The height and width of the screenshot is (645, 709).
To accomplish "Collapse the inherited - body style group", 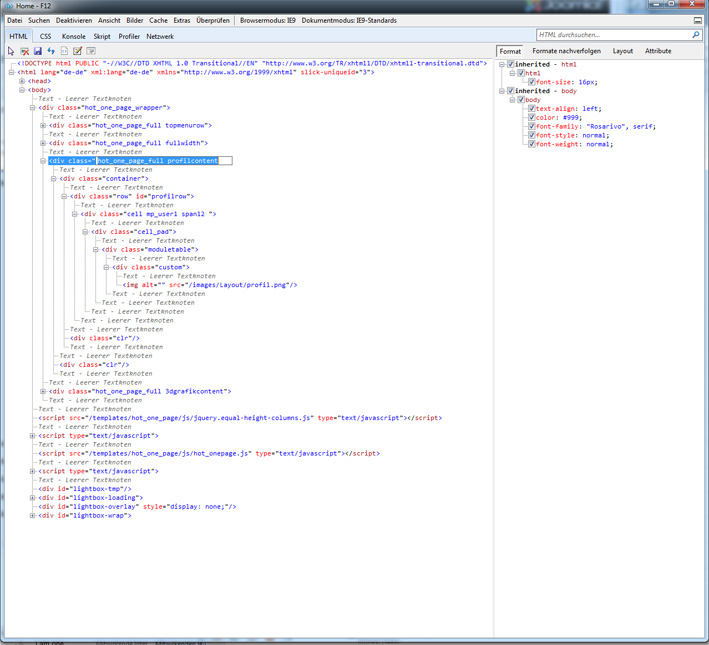I will 501,91.
